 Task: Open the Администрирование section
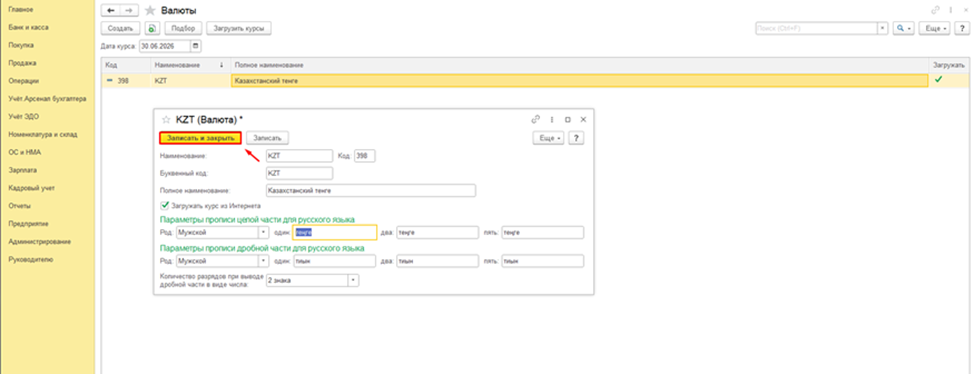point(39,241)
